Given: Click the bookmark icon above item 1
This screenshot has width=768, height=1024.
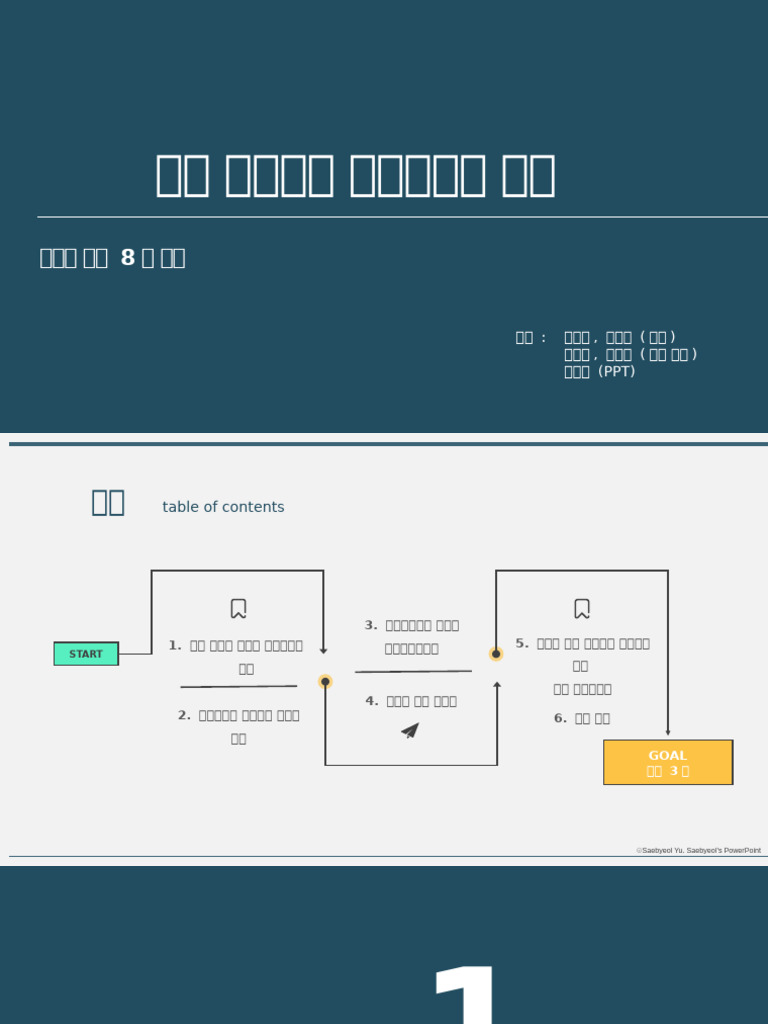Looking at the screenshot, I should (238, 609).
